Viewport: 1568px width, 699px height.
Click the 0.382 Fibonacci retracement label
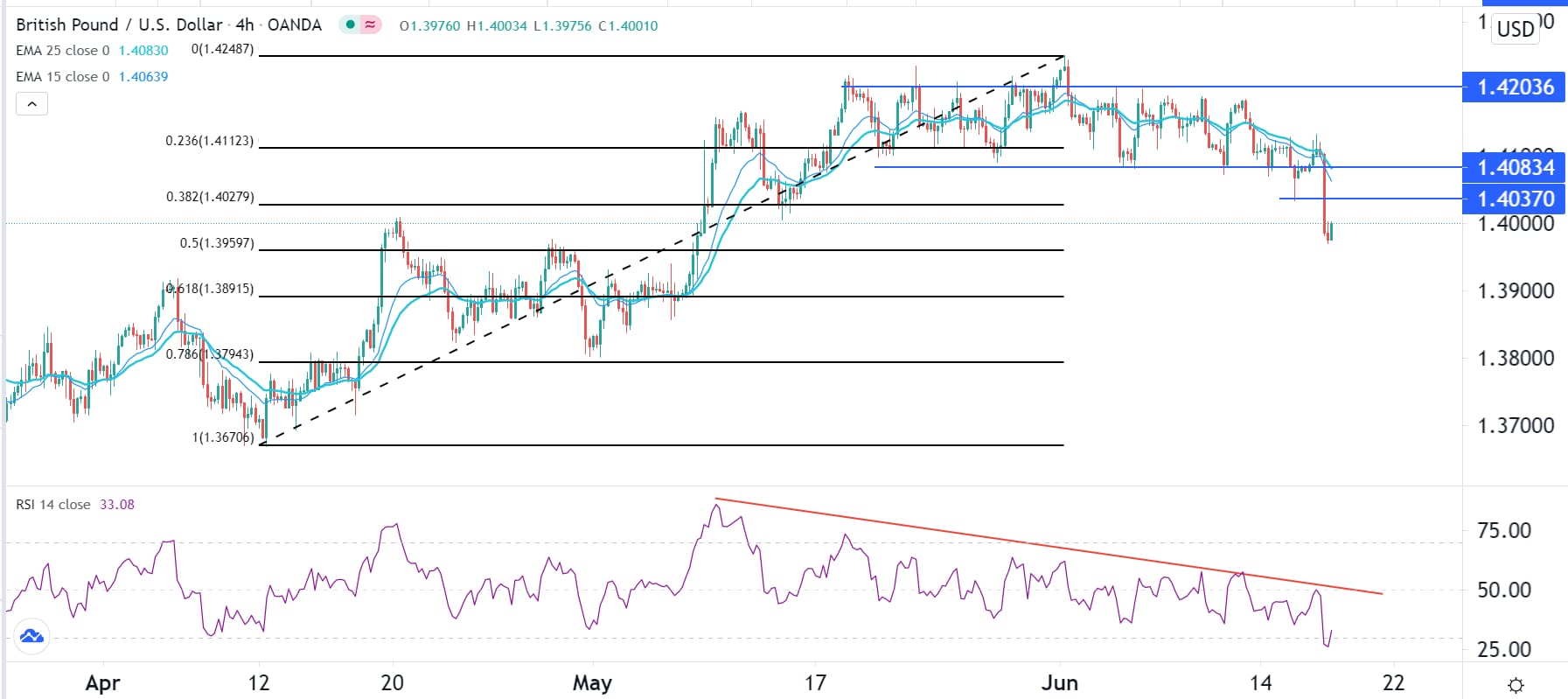coord(210,197)
